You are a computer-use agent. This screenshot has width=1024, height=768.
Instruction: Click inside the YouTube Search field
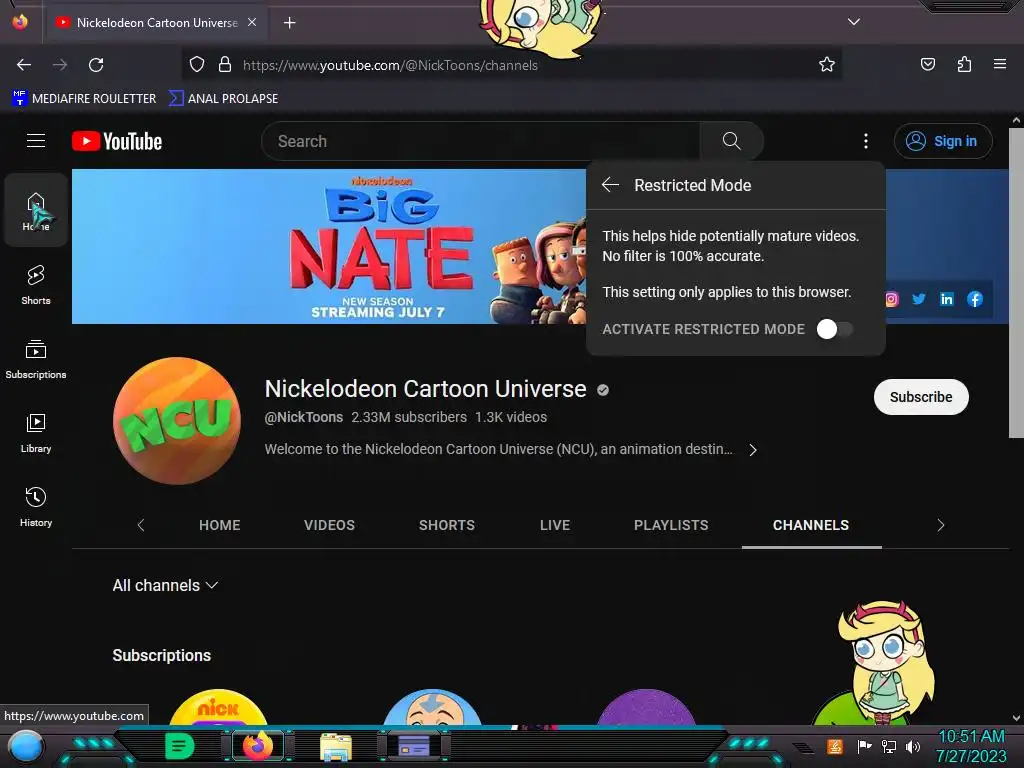pyautogui.click(x=481, y=141)
